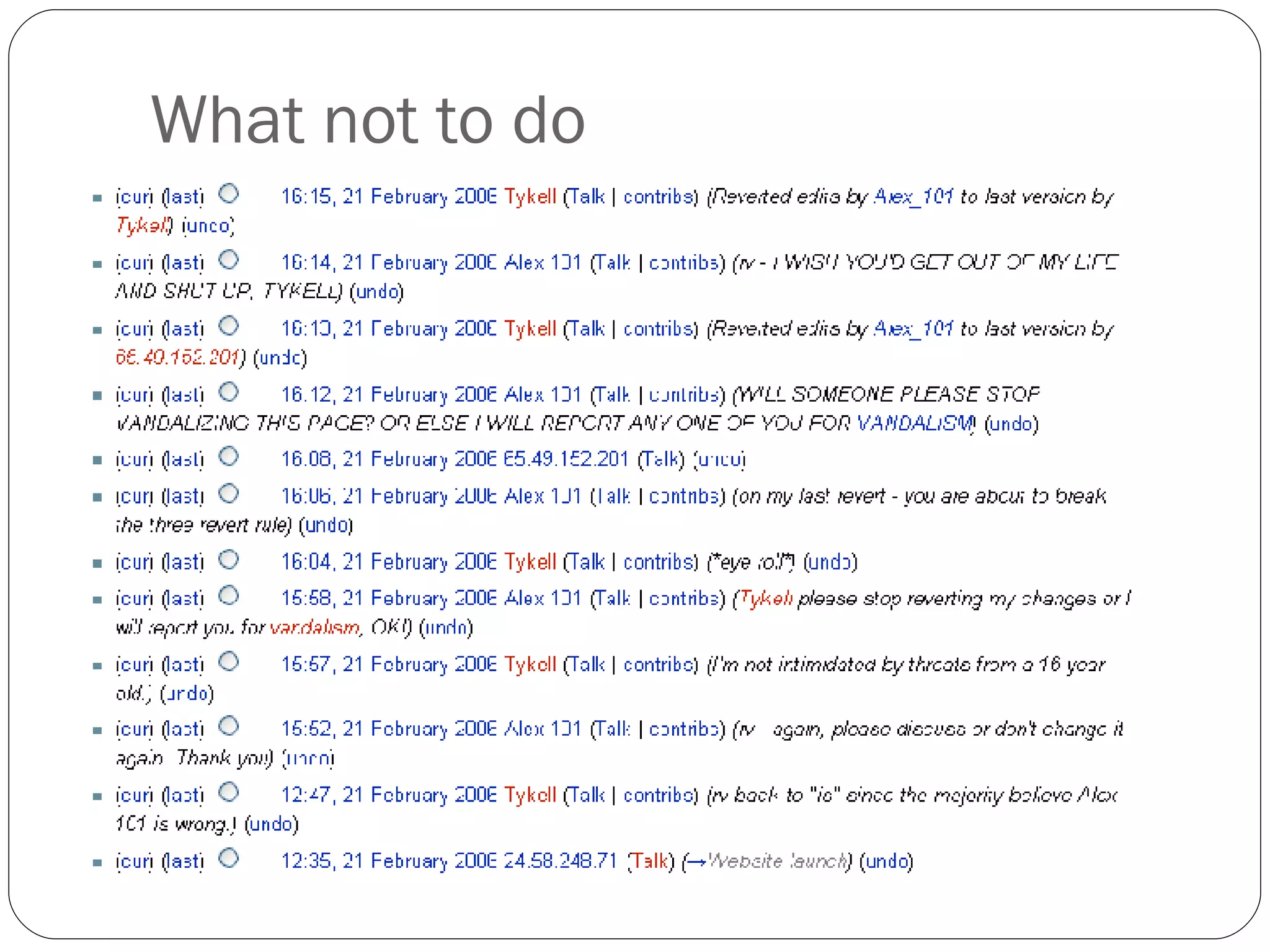Select radio button for 16:08 revision
1270x952 pixels.
point(229,457)
